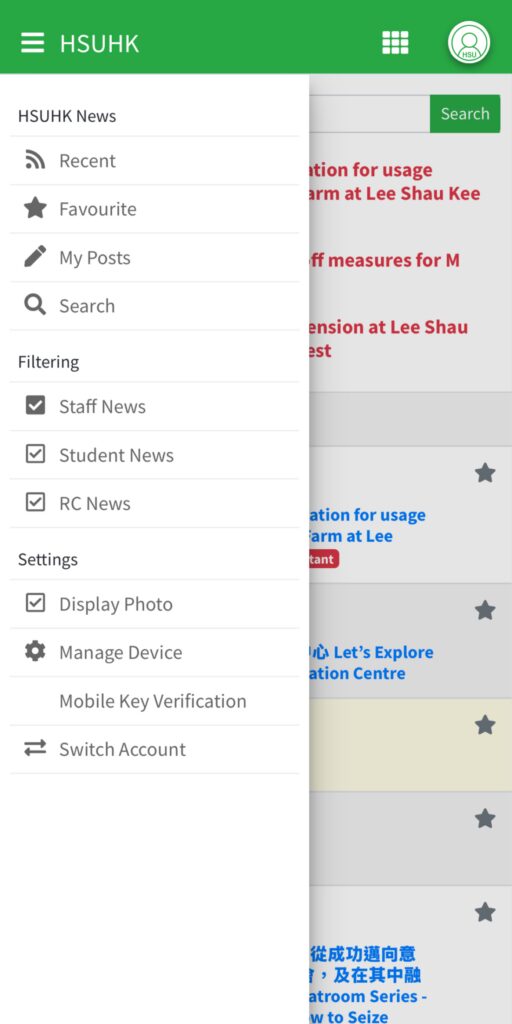This screenshot has width=512, height=1024.
Task: Uncheck Staff News filter
Action: pos(35,406)
